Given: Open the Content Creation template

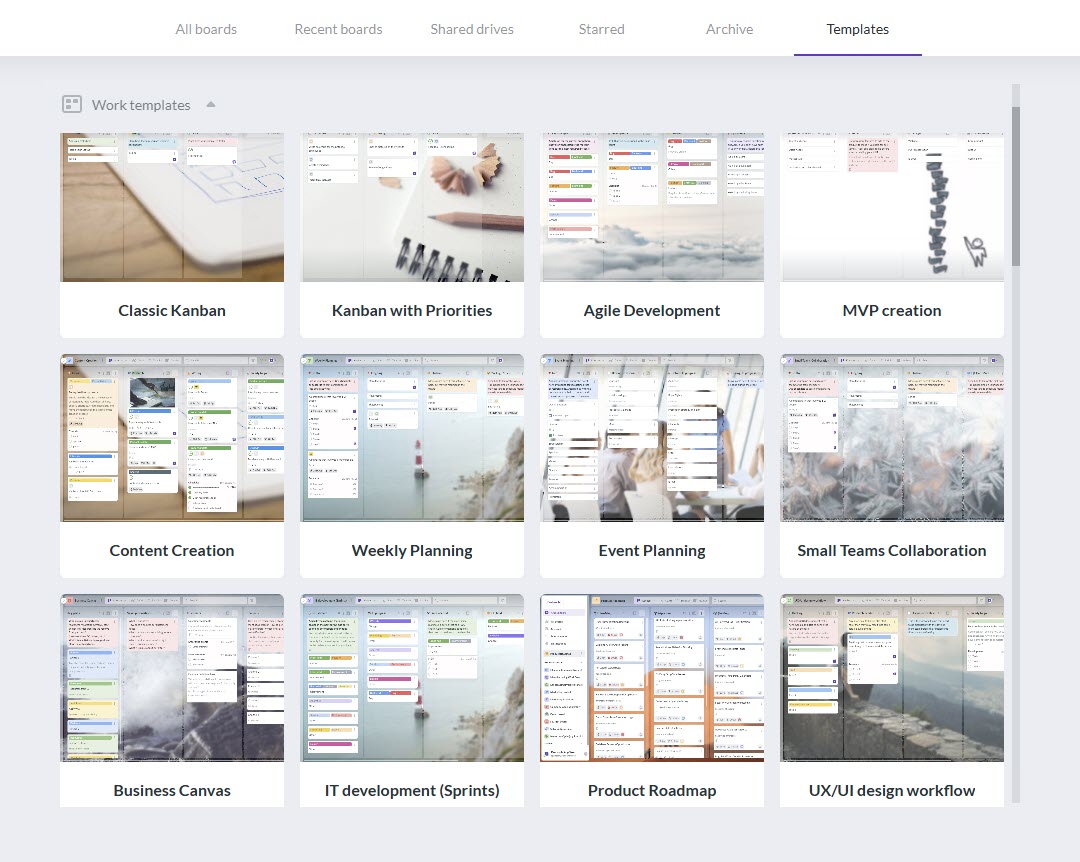Looking at the screenshot, I should 171,465.
